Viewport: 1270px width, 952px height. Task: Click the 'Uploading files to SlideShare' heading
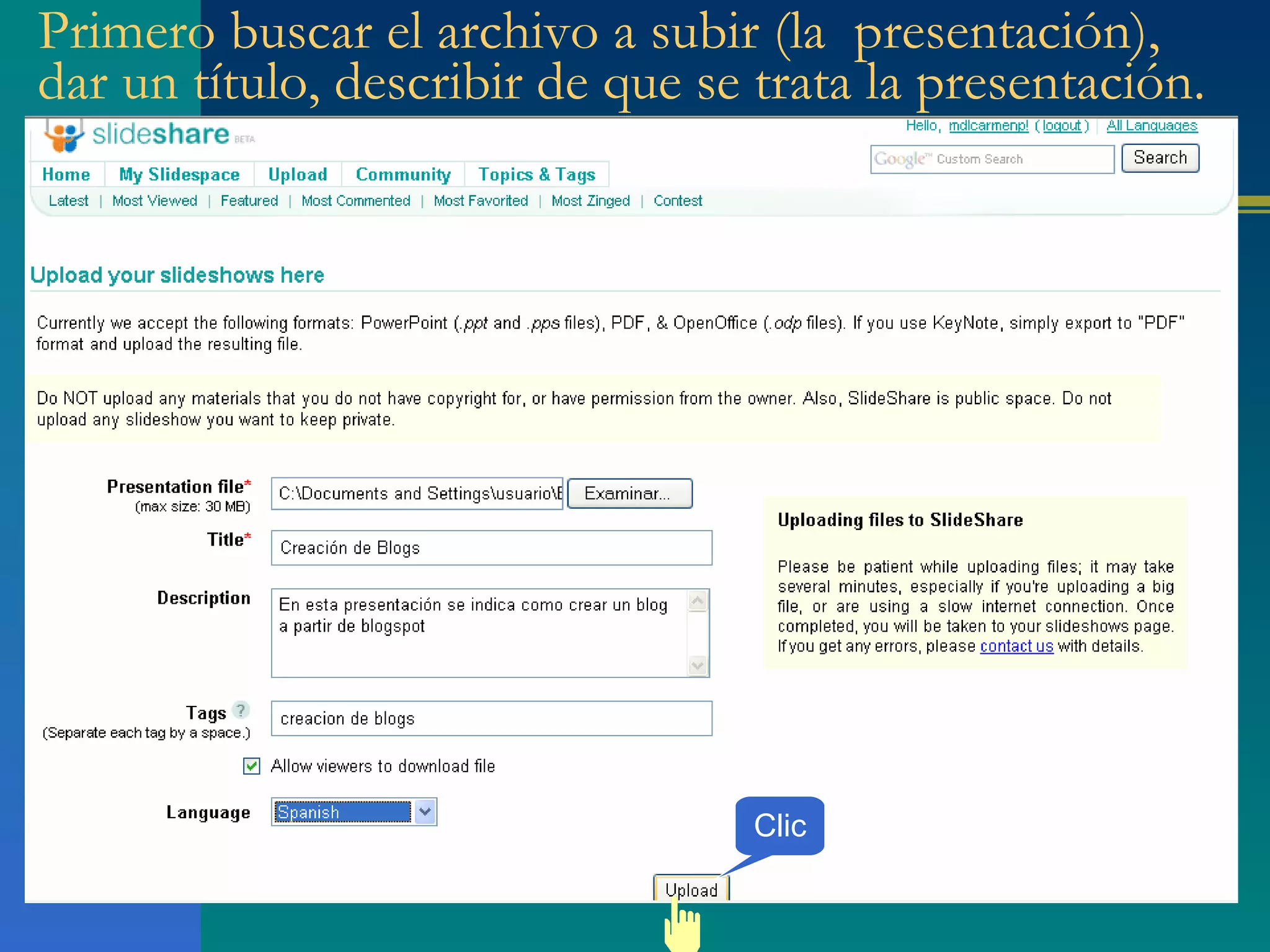click(x=900, y=520)
